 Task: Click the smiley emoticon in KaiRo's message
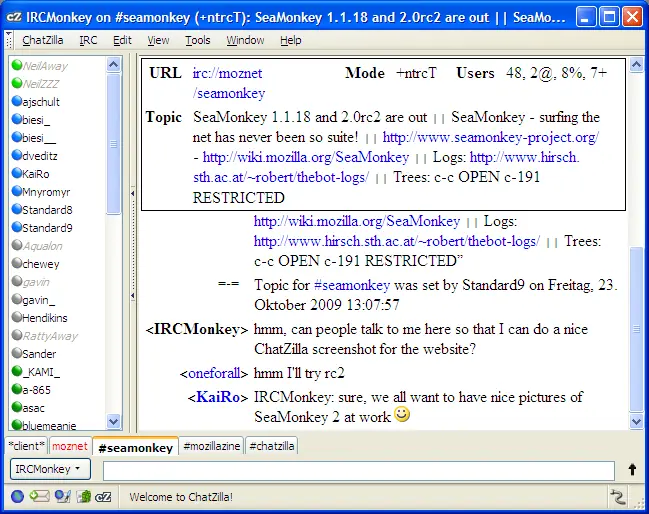(402, 414)
